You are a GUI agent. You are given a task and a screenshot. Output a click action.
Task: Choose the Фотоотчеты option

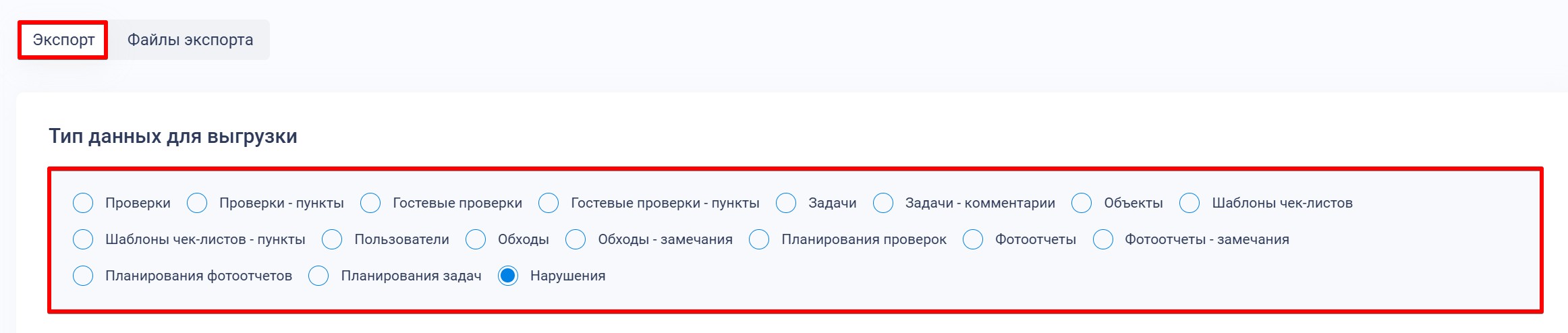(x=973, y=239)
